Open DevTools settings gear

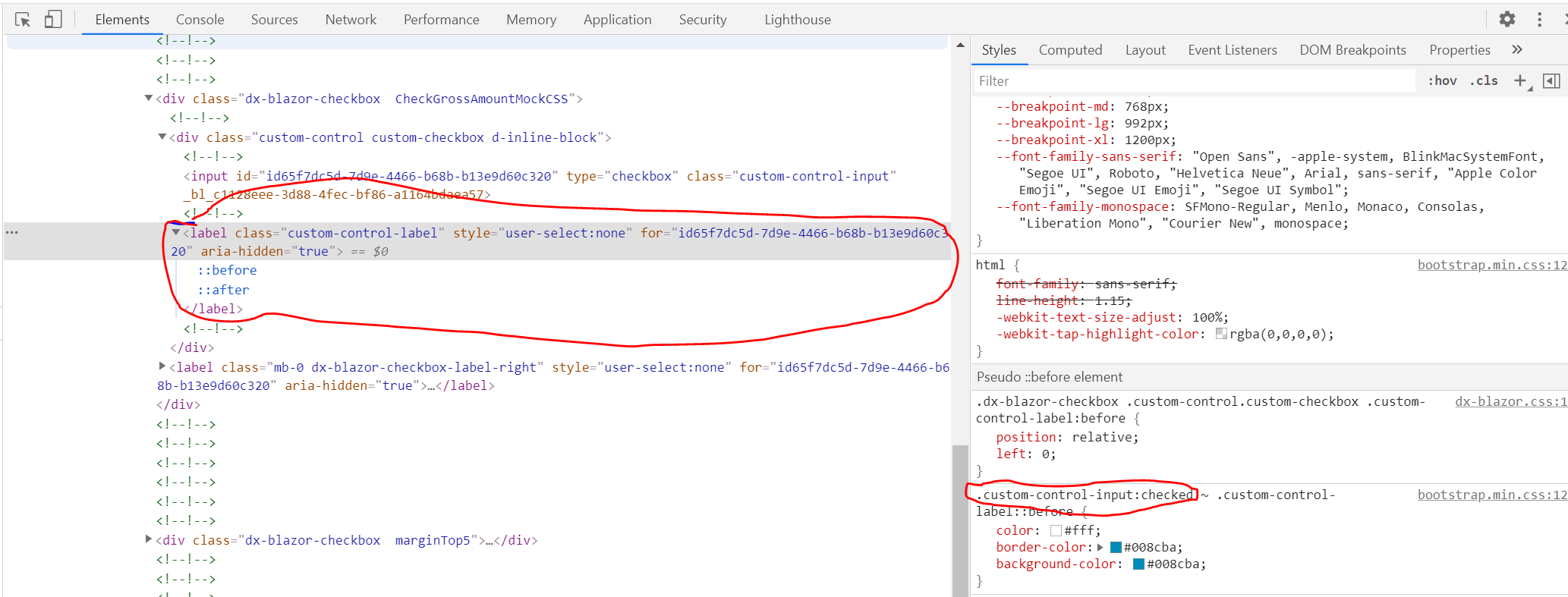[1507, 20]
